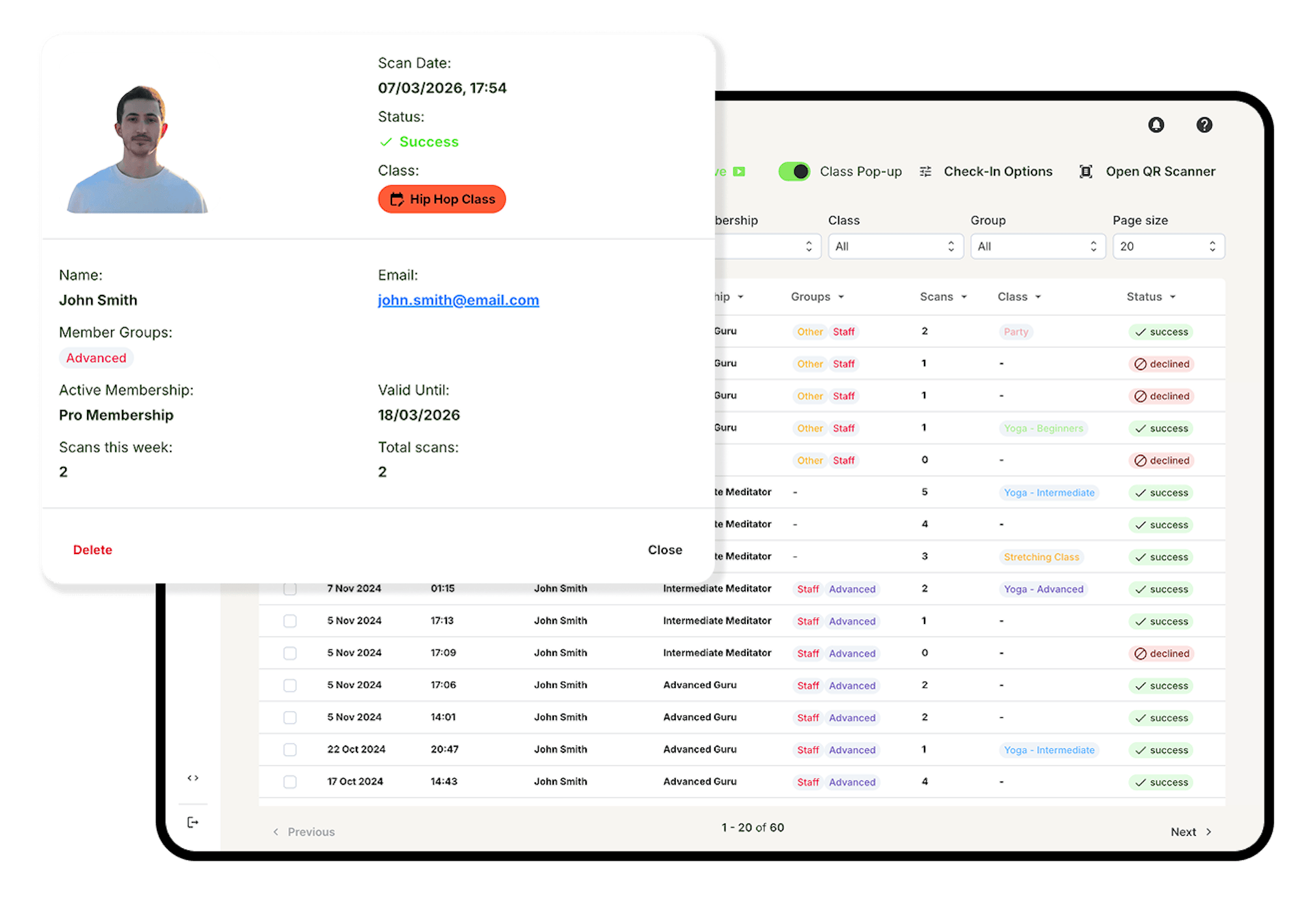Select the checkbox for the 7 Nov 2024 row

(x=289, y=588)
